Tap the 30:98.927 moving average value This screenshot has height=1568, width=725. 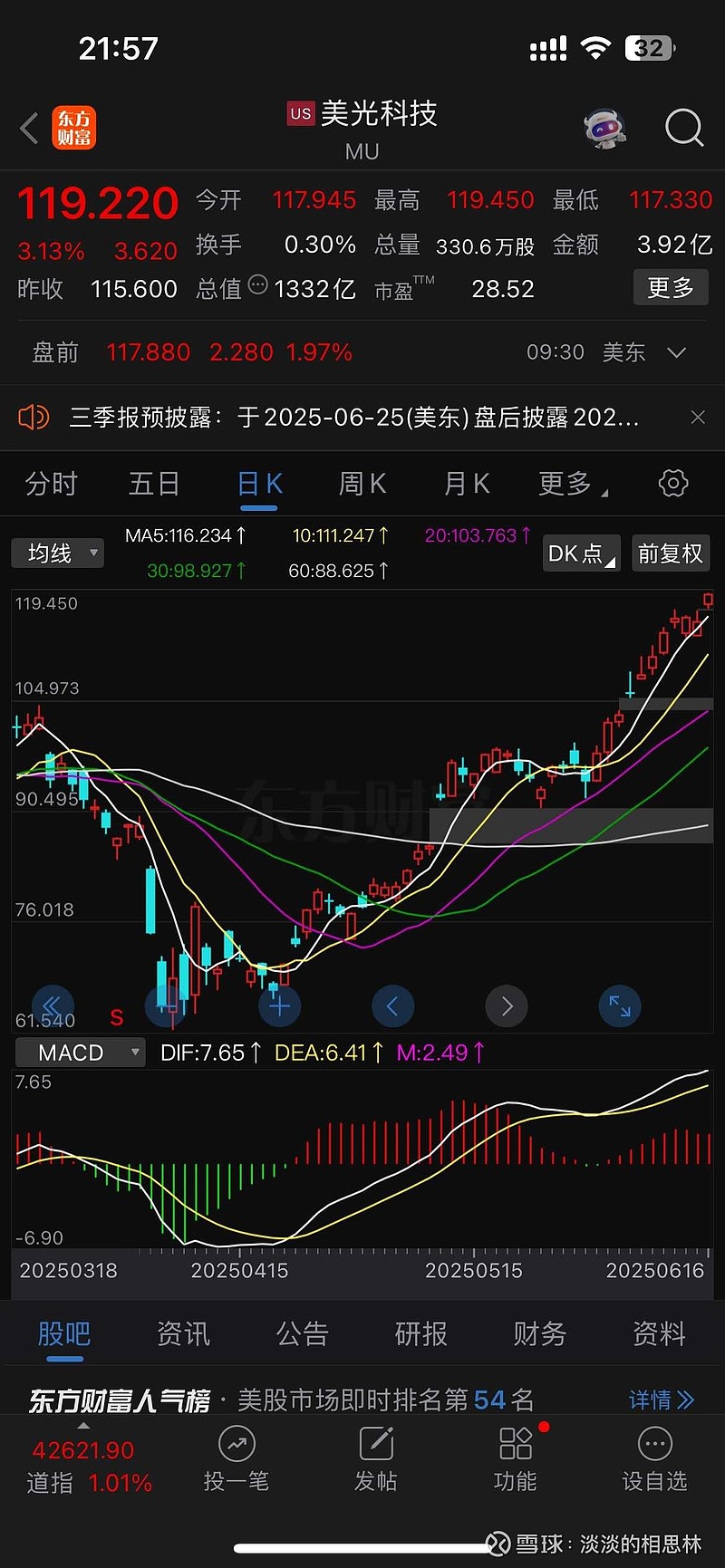point(197,571)
